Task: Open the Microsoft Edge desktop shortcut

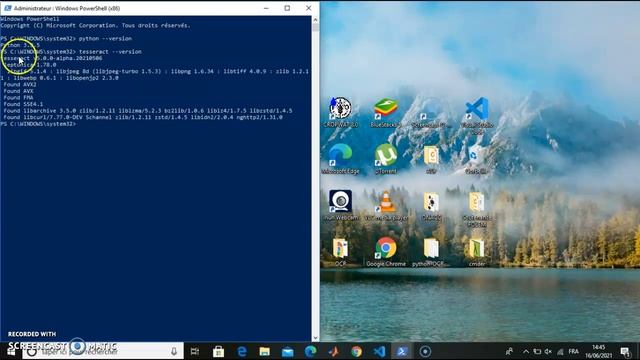Action: [340, 158]
